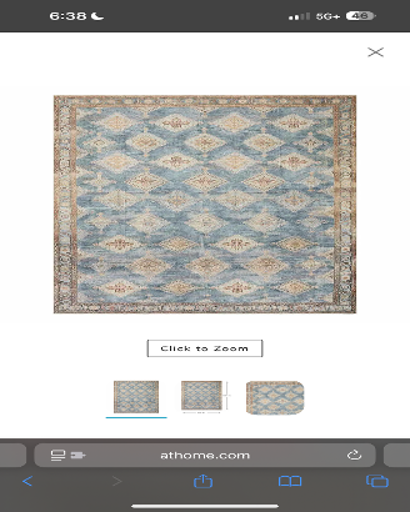The image size is (410, 512).
Task: Open the large rug product image
Action: pos(205,204)
